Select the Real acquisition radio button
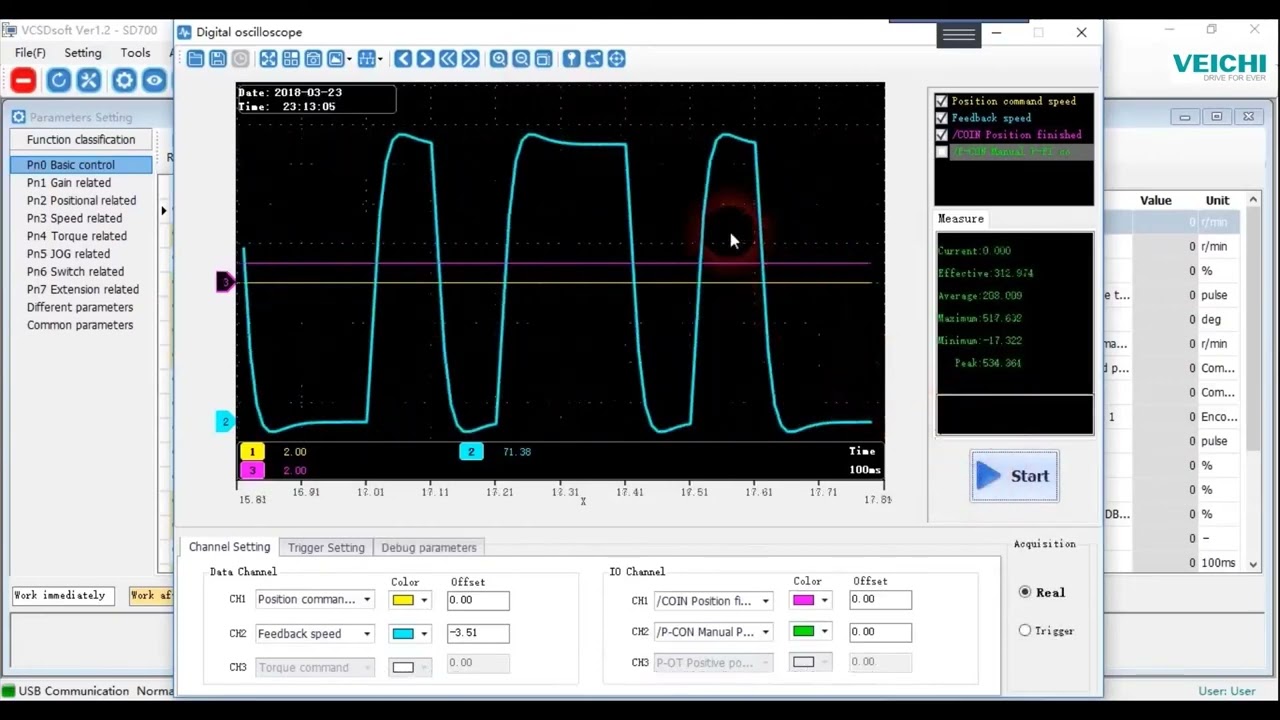Image resolution: width=1280 pixels, height=720 pixels. coord(1025,592)
